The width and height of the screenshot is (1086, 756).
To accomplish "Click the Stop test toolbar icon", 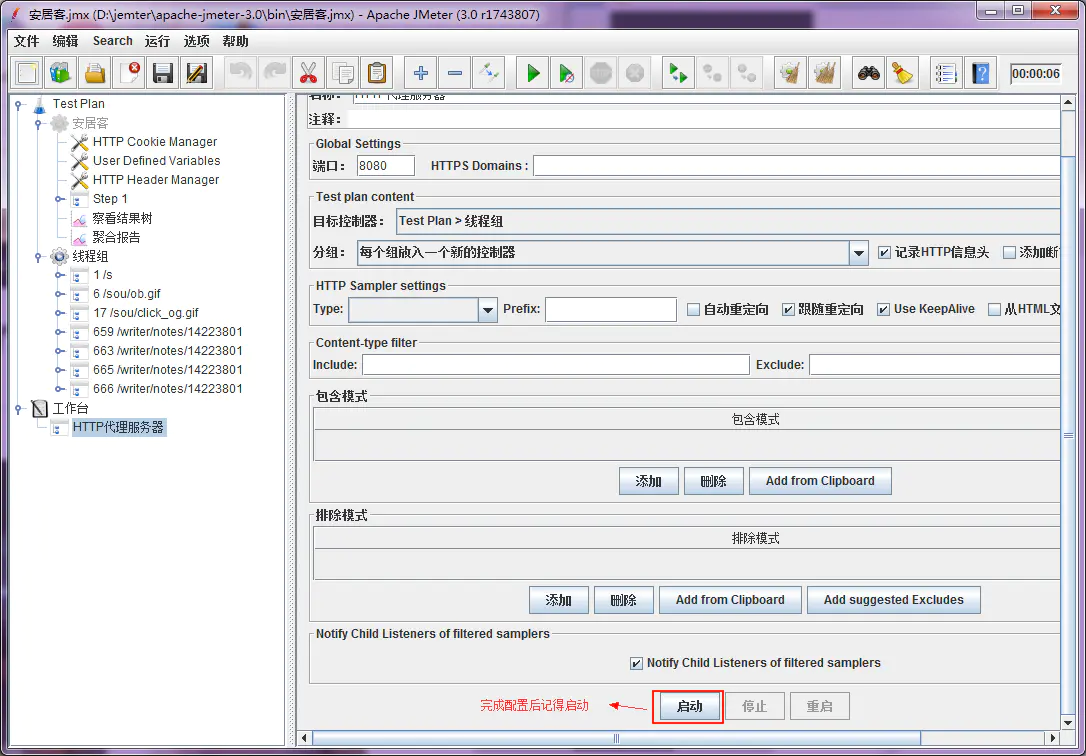I will click(x=600, y=73).
